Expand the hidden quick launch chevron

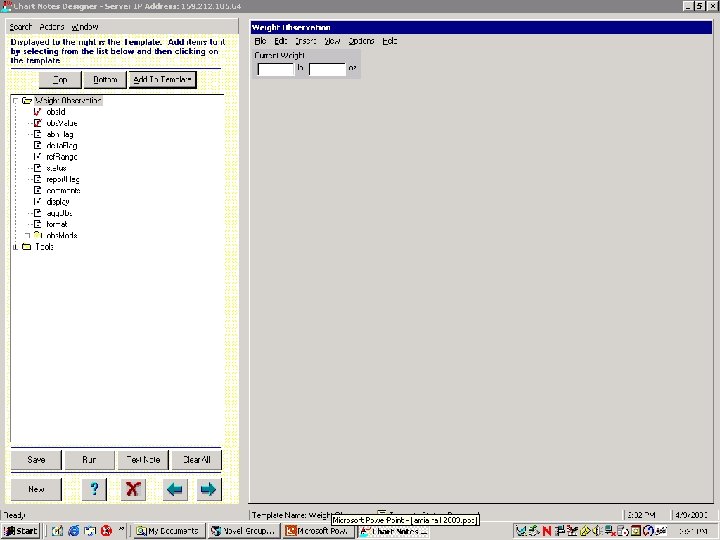point(121,529)
